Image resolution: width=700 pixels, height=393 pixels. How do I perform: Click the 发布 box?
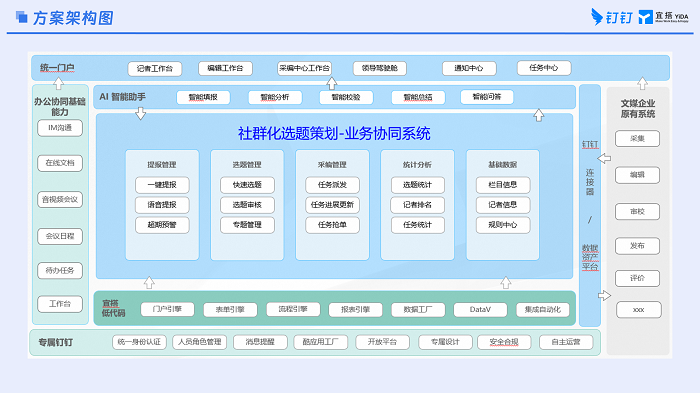pyautogui.click(x=638, y=246)
